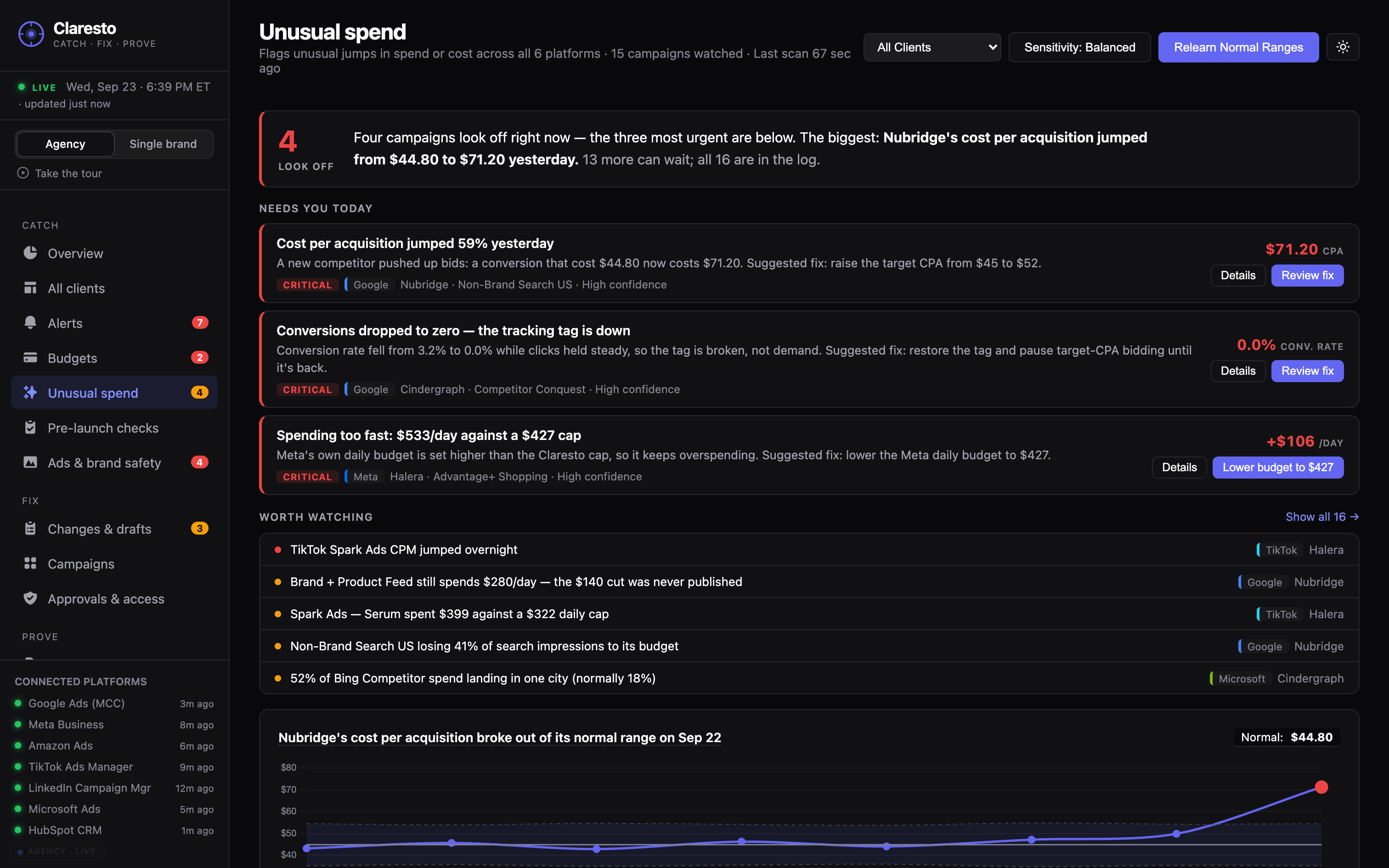Click Relearn Normal Ranges button
1389x868 pixels.
[x=1238, y=47]
